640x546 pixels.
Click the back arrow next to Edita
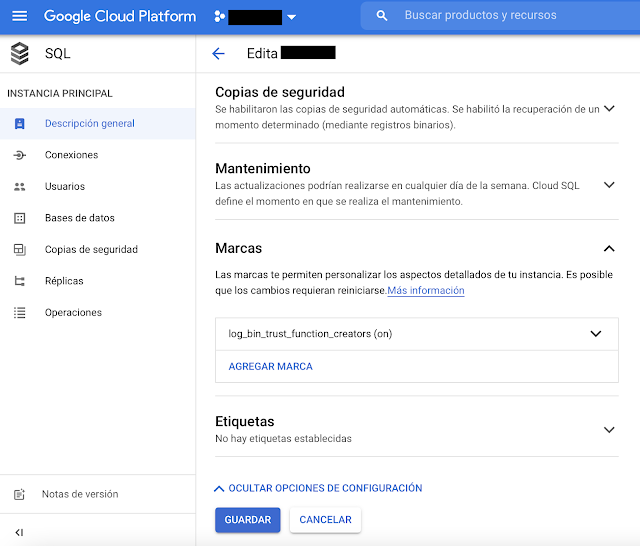point(219,53)
